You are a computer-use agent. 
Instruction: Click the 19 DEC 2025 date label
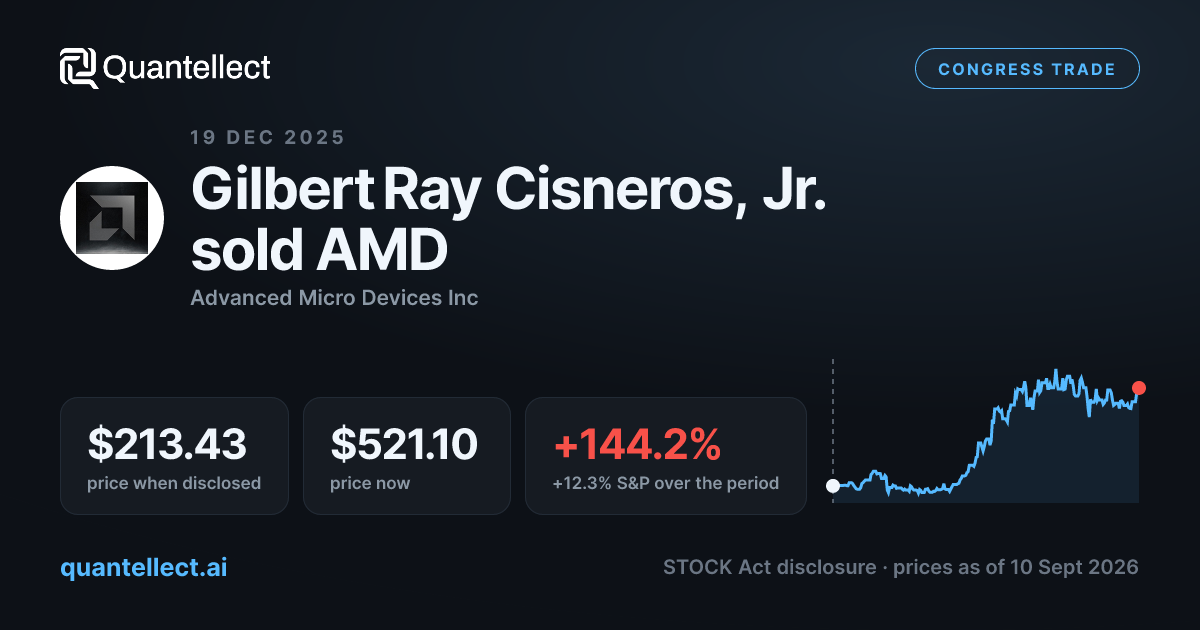(x=267, y=138)
